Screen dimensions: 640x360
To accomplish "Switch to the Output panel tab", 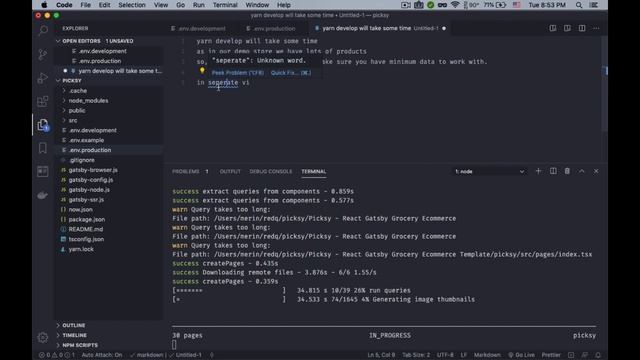I will (x=230, y=171).
